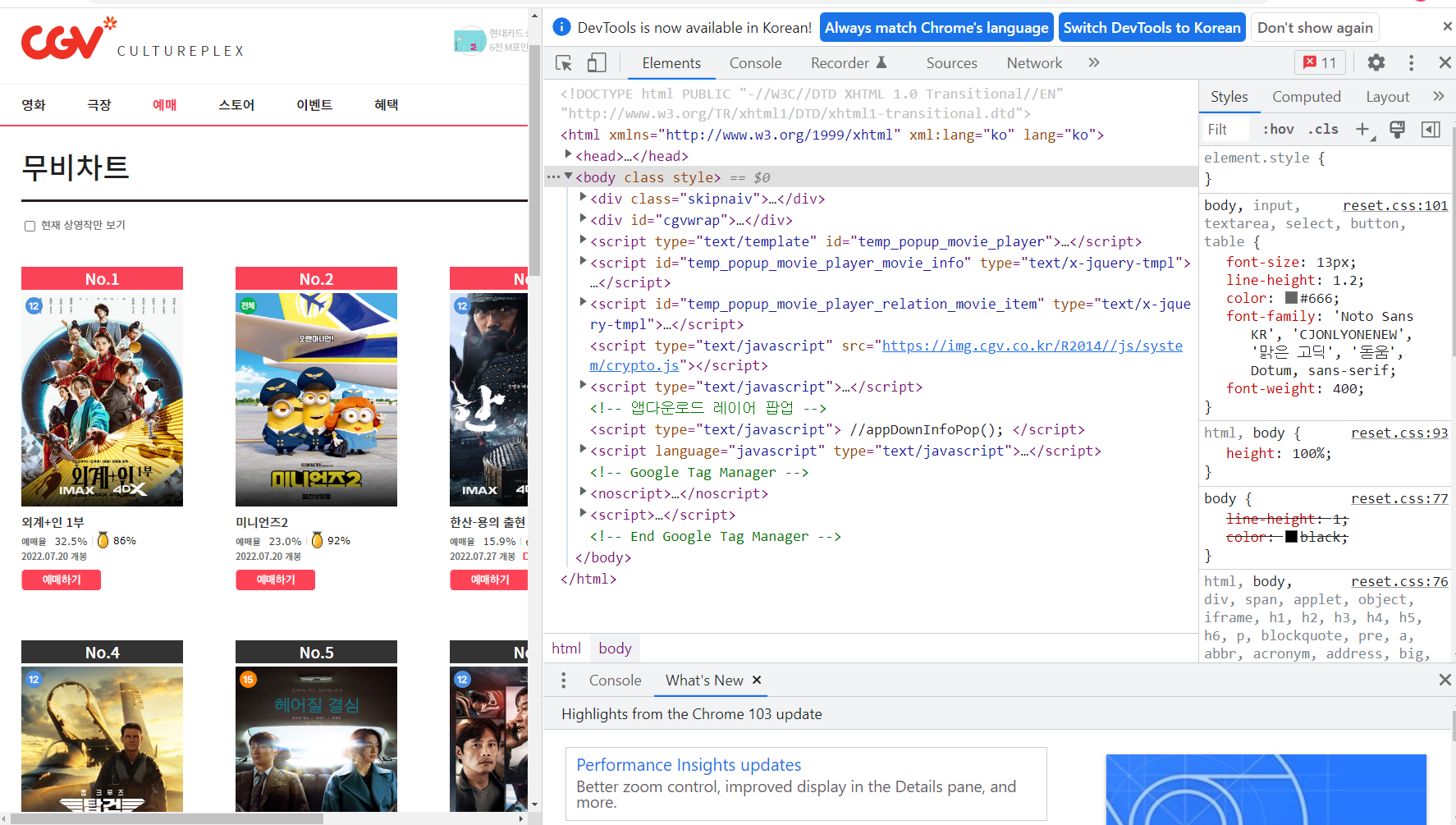This screenshot has height=825, width=1456.
Task: Switch to the Elements panel tab
Action: click(671, 63)
